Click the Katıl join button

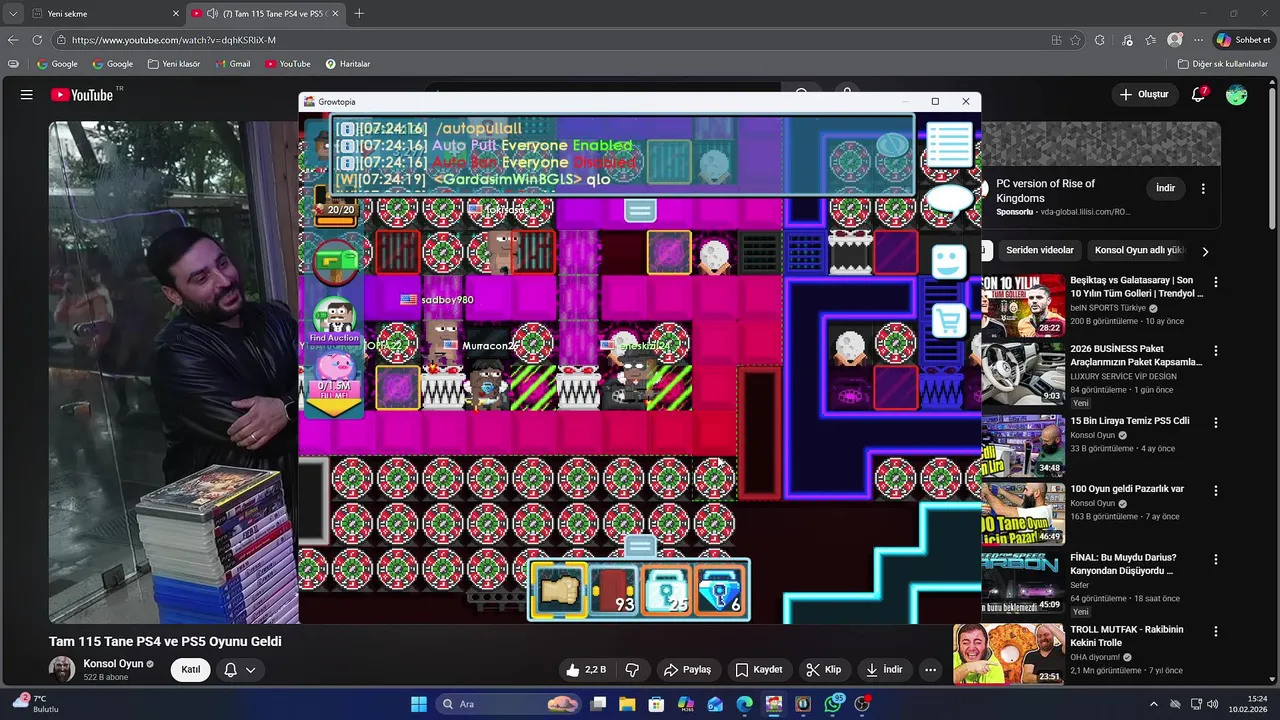pos(190,669)
